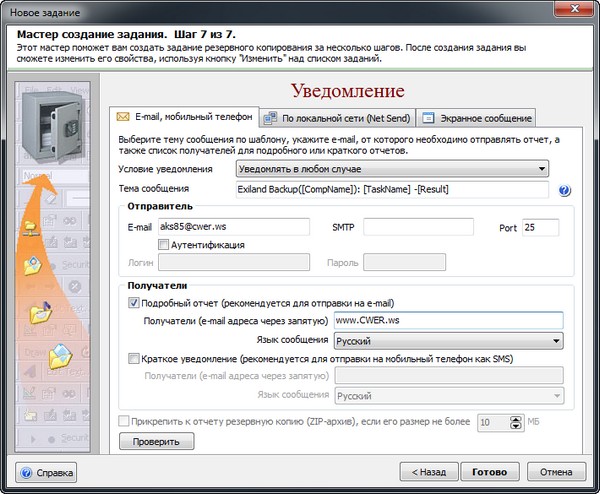The image size is (600, 494).
Task: Click the envelope icon on E-mail tab
Action: click(124, 117)
